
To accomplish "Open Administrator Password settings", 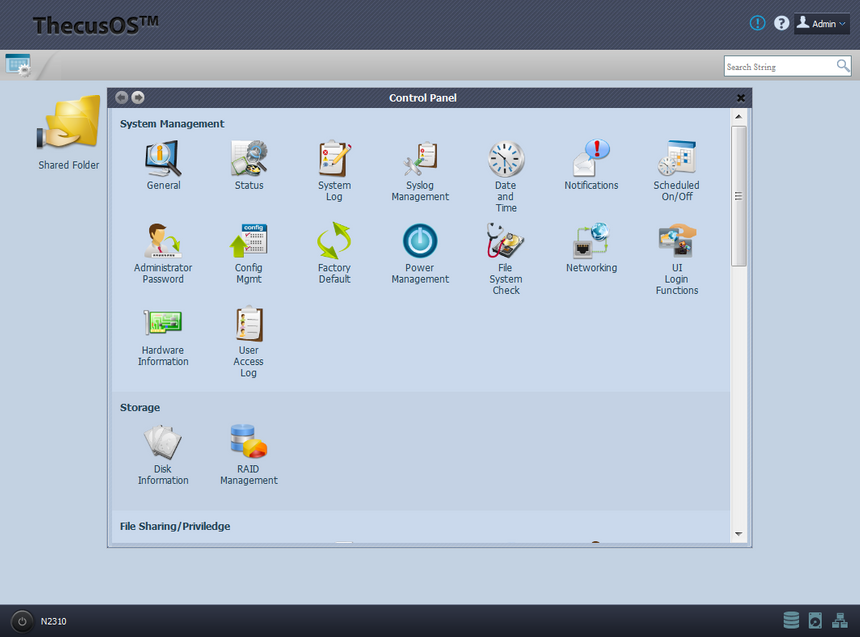I will pos(163,242).
